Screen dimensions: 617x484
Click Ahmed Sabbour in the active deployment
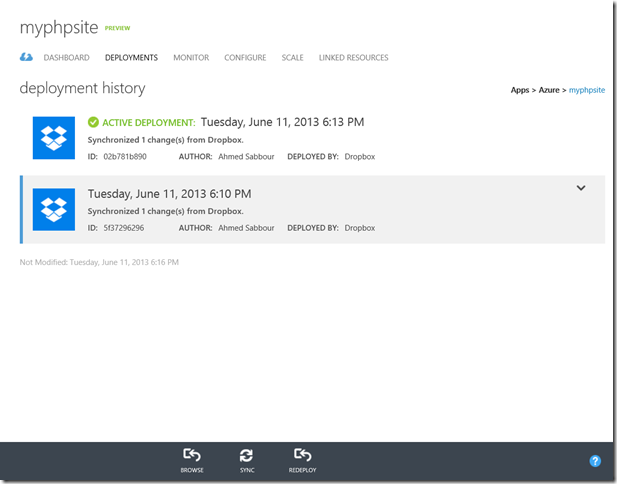(246, 157)
